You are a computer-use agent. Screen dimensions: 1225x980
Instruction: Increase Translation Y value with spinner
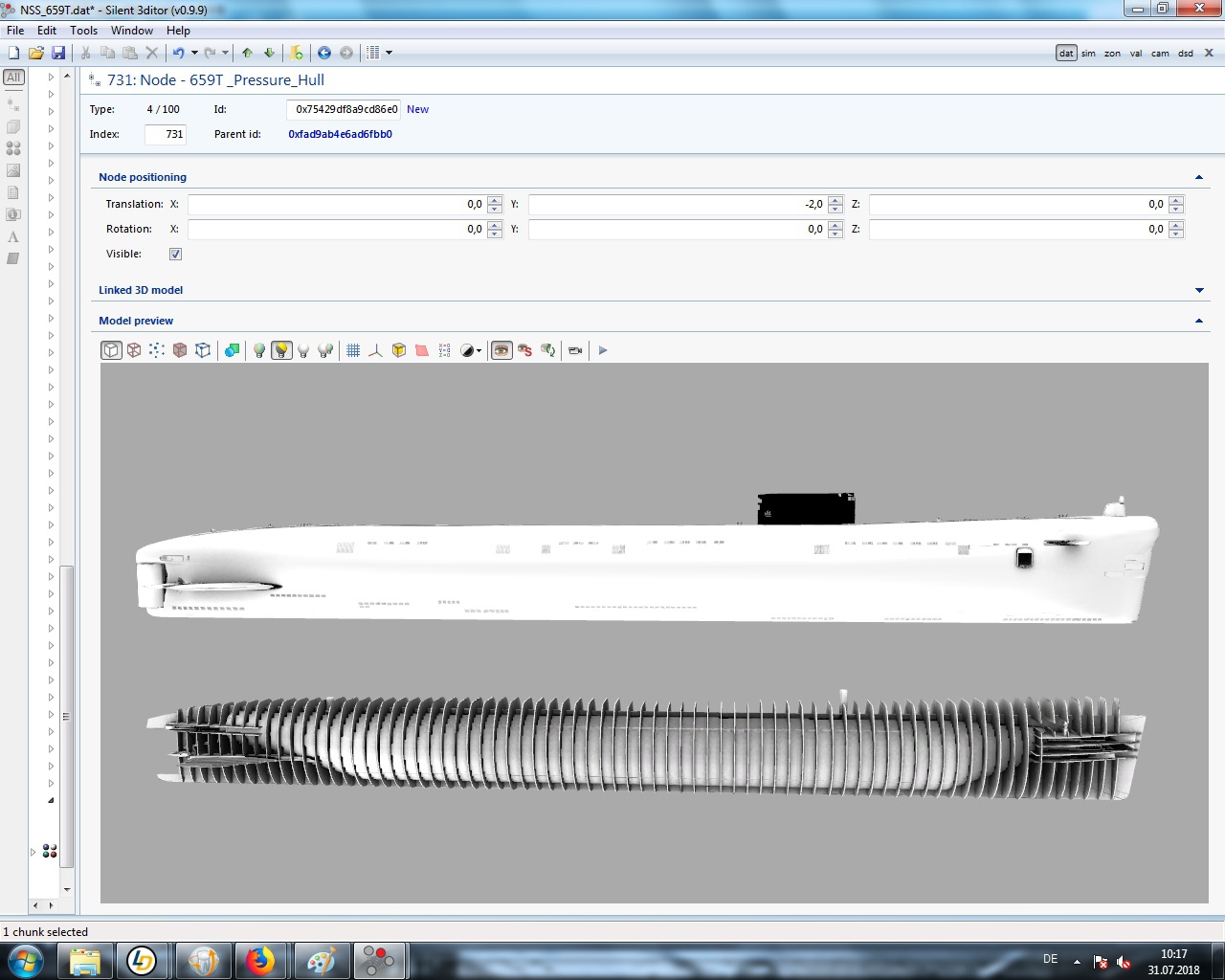(x=835, y=200)
